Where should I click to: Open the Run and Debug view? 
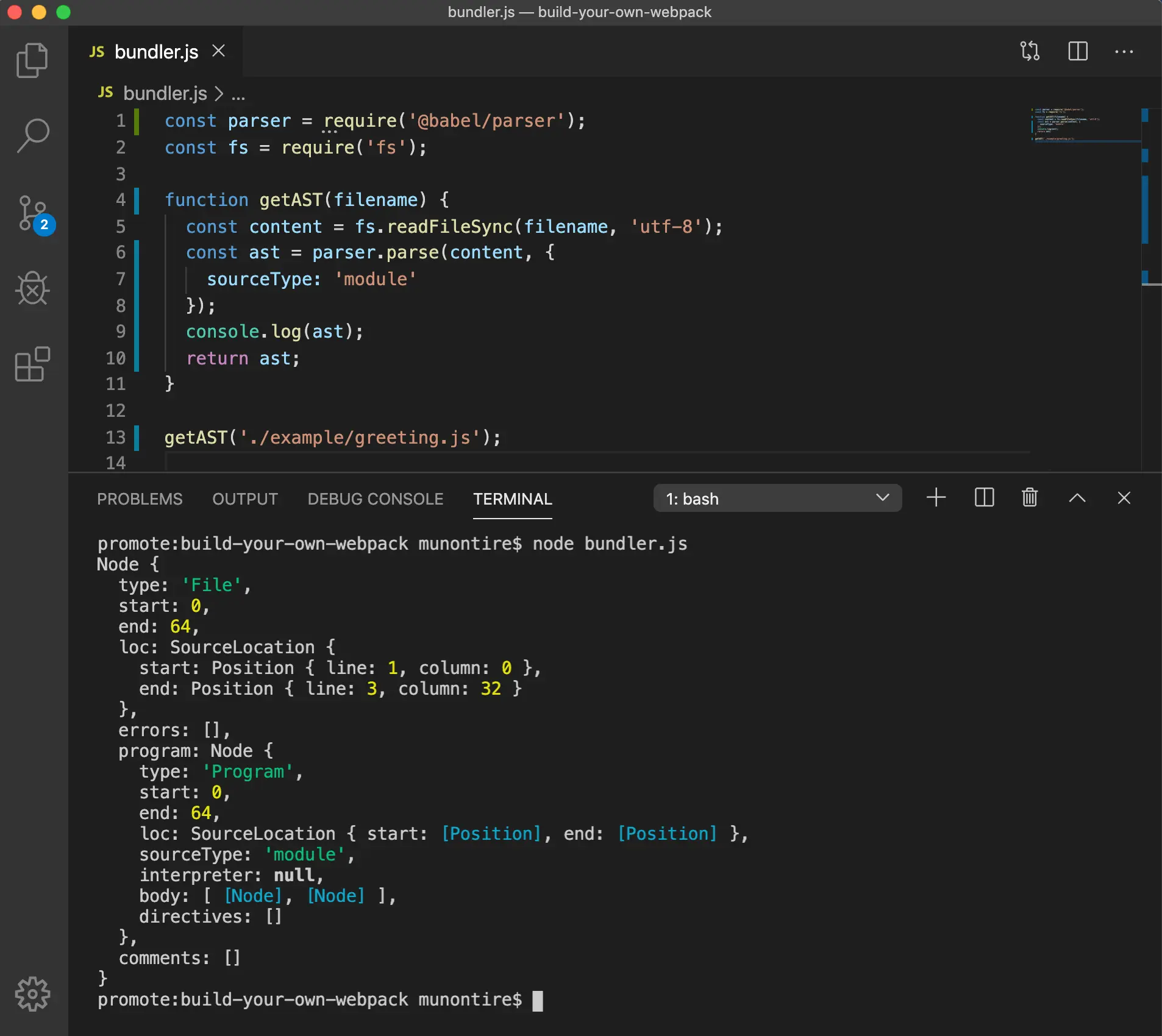click(x=32, y=288)
